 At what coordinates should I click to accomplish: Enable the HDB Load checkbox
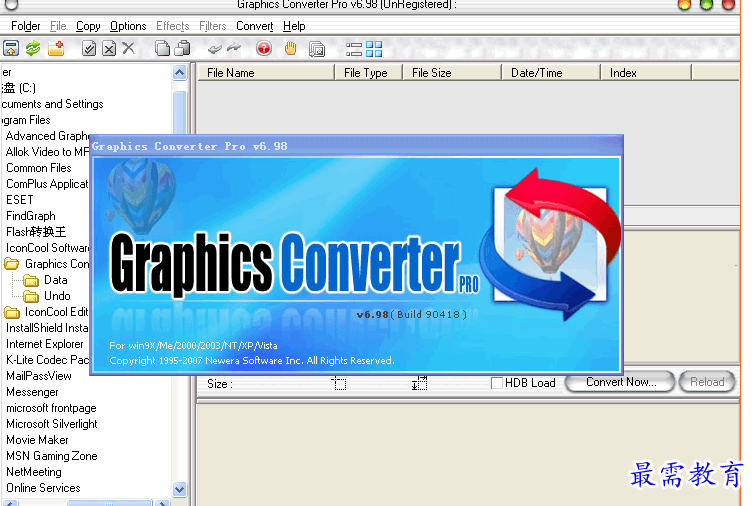[497, 383]
